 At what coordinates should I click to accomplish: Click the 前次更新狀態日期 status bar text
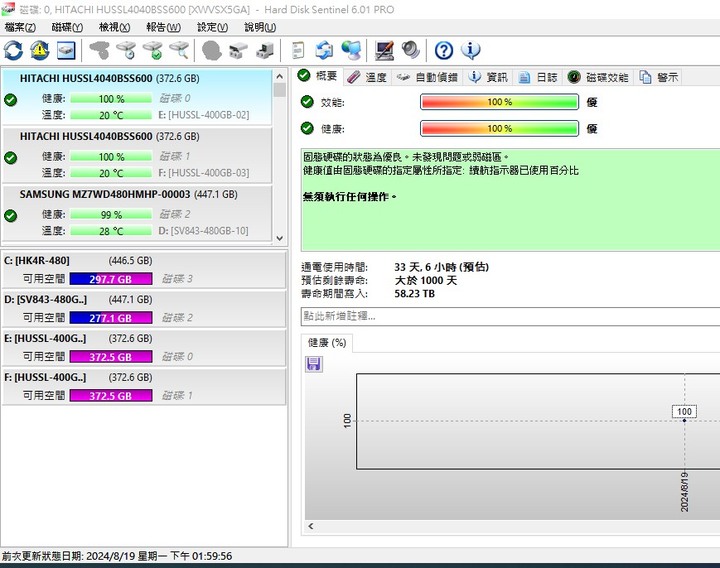click(x=117, y=556)
